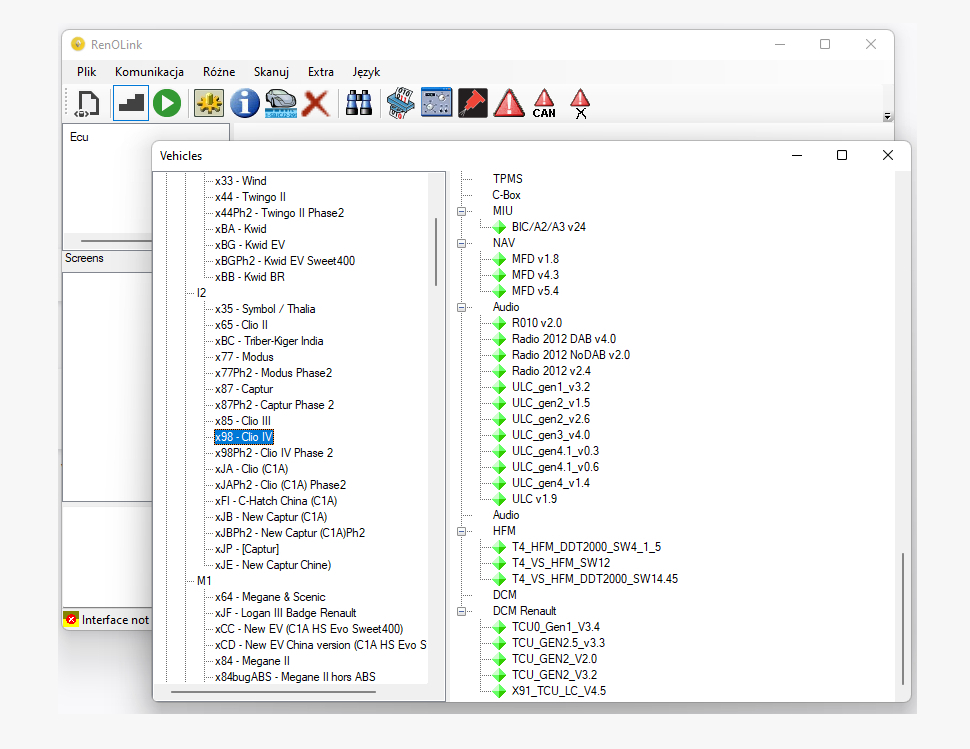
Task: Click the red X toolbar icon
Action: [x=316, y=103]
